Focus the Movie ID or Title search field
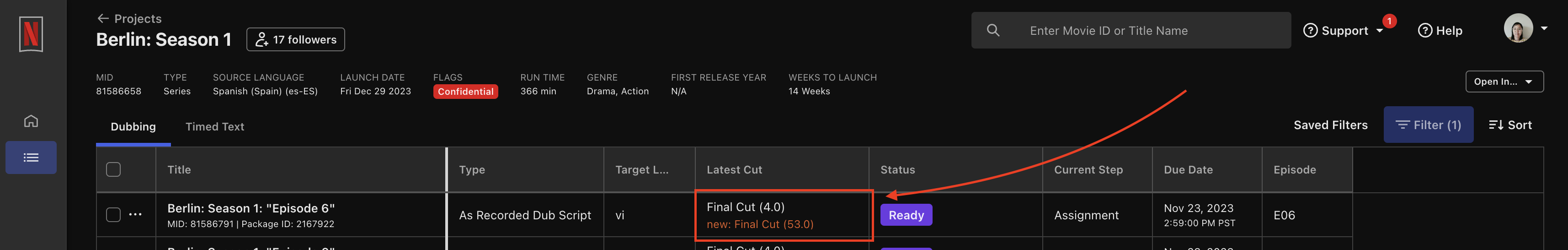Image resolution: width=1568 pixels, height=250 pixels. 1131,31
